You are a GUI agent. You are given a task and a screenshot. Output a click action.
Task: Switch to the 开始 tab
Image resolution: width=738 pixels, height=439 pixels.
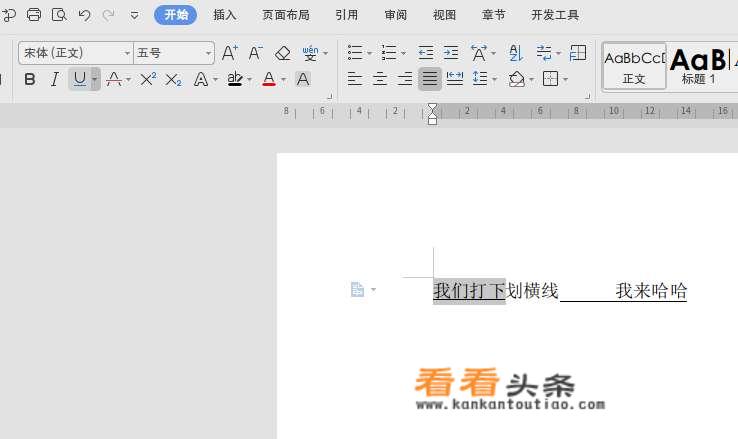click(x=176, y=15)
